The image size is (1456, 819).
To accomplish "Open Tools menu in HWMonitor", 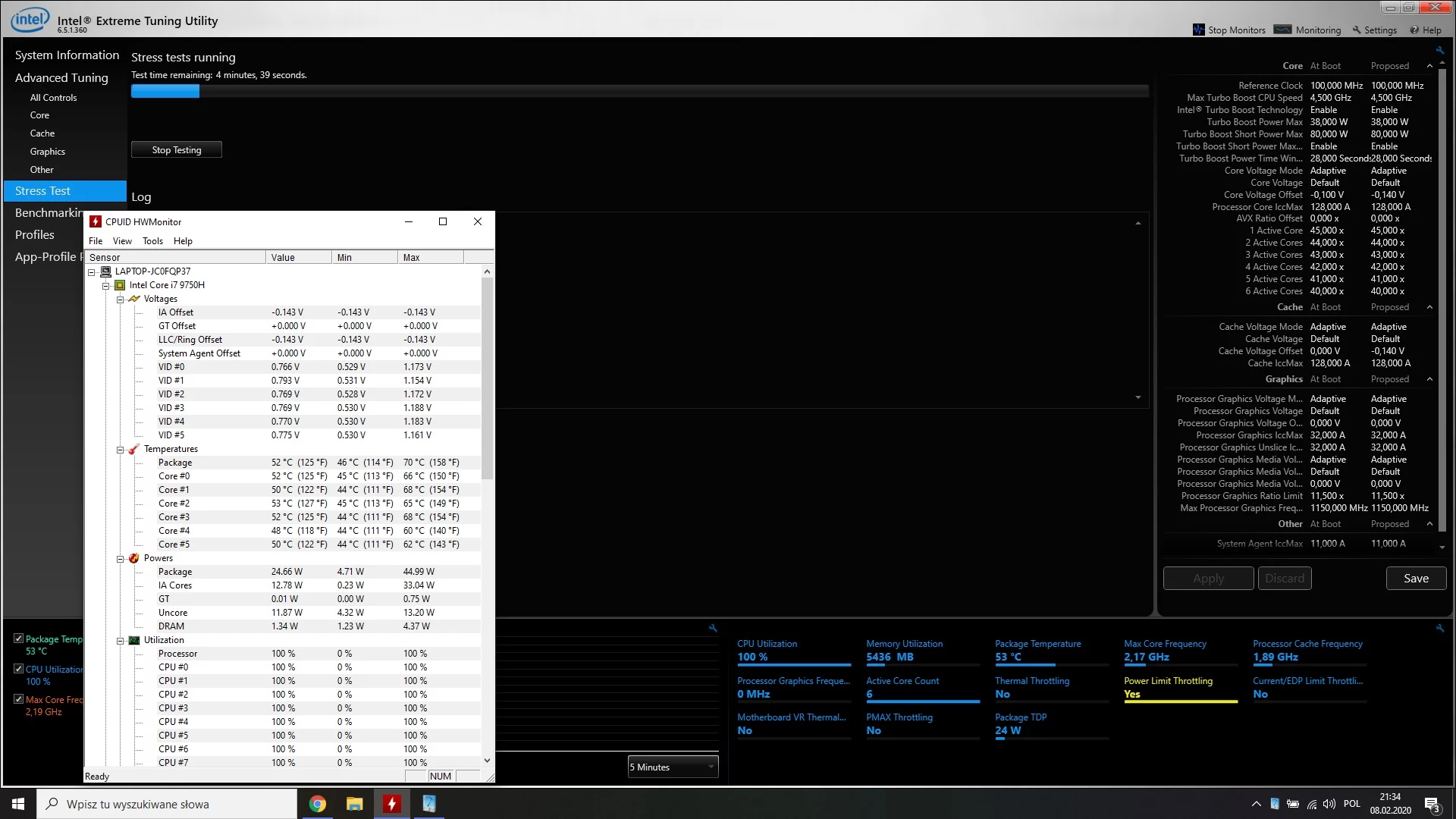I will coord(152,241).
